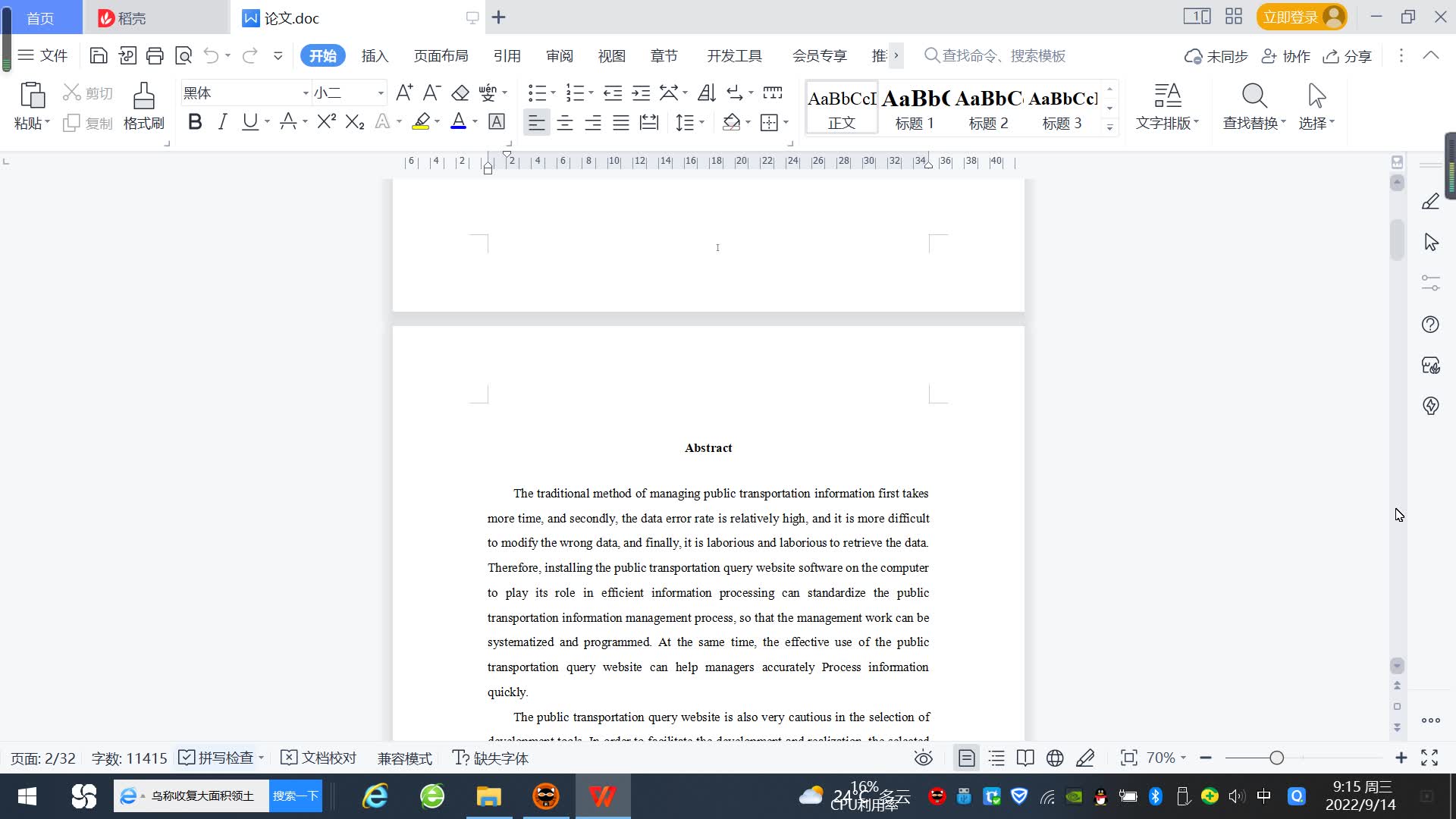Click the settings sliders icon in right sidebar
The height and width of the screenshot is (819, 1456).
click(1430, 283)
